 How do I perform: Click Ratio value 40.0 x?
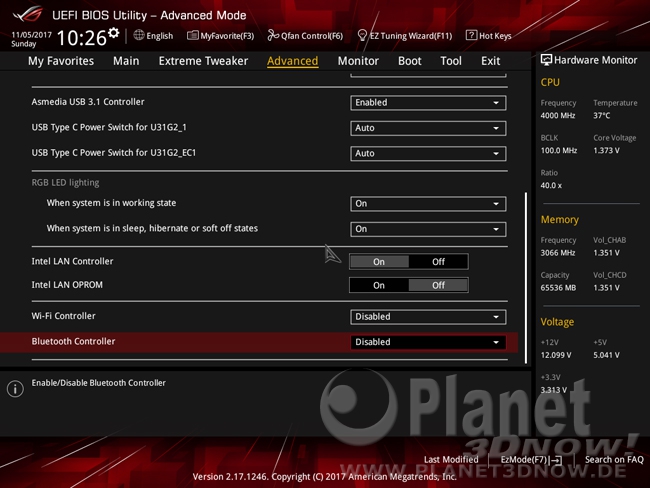[551, 186]
